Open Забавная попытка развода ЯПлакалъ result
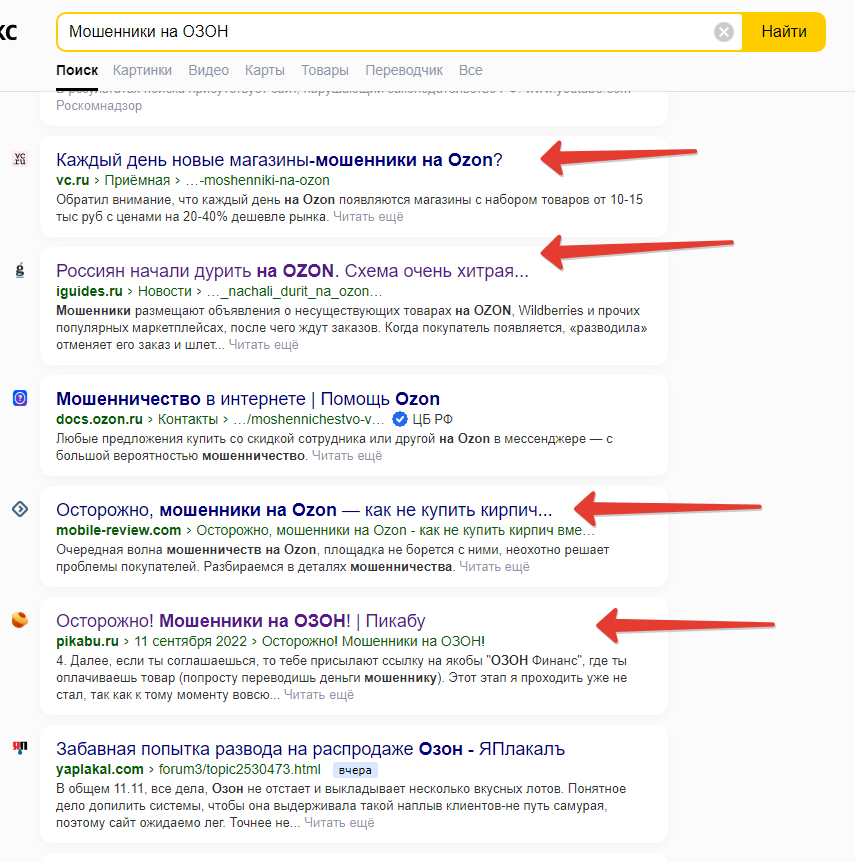Image resolution: width=855 pixels, height=862 pixels. click(311, 749)
